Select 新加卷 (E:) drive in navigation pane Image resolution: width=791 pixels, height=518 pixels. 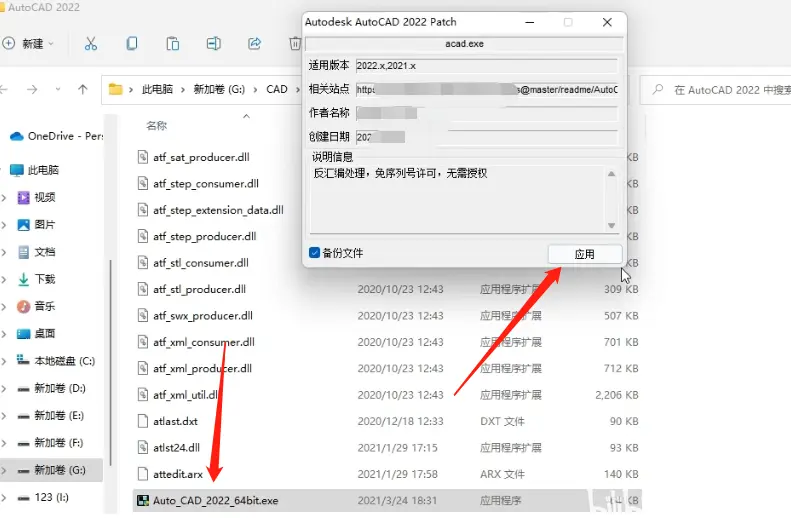[50, 416]
